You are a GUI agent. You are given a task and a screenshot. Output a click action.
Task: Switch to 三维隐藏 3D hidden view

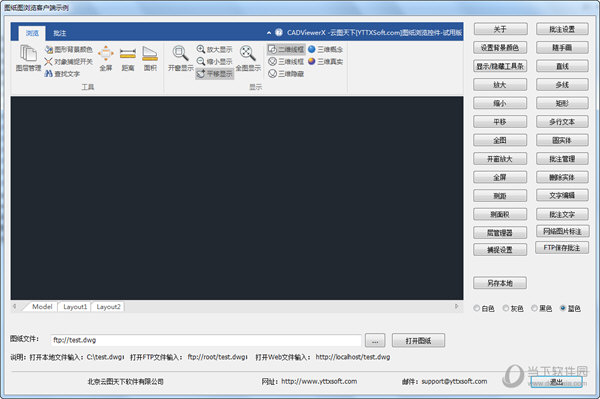point(286,74)
